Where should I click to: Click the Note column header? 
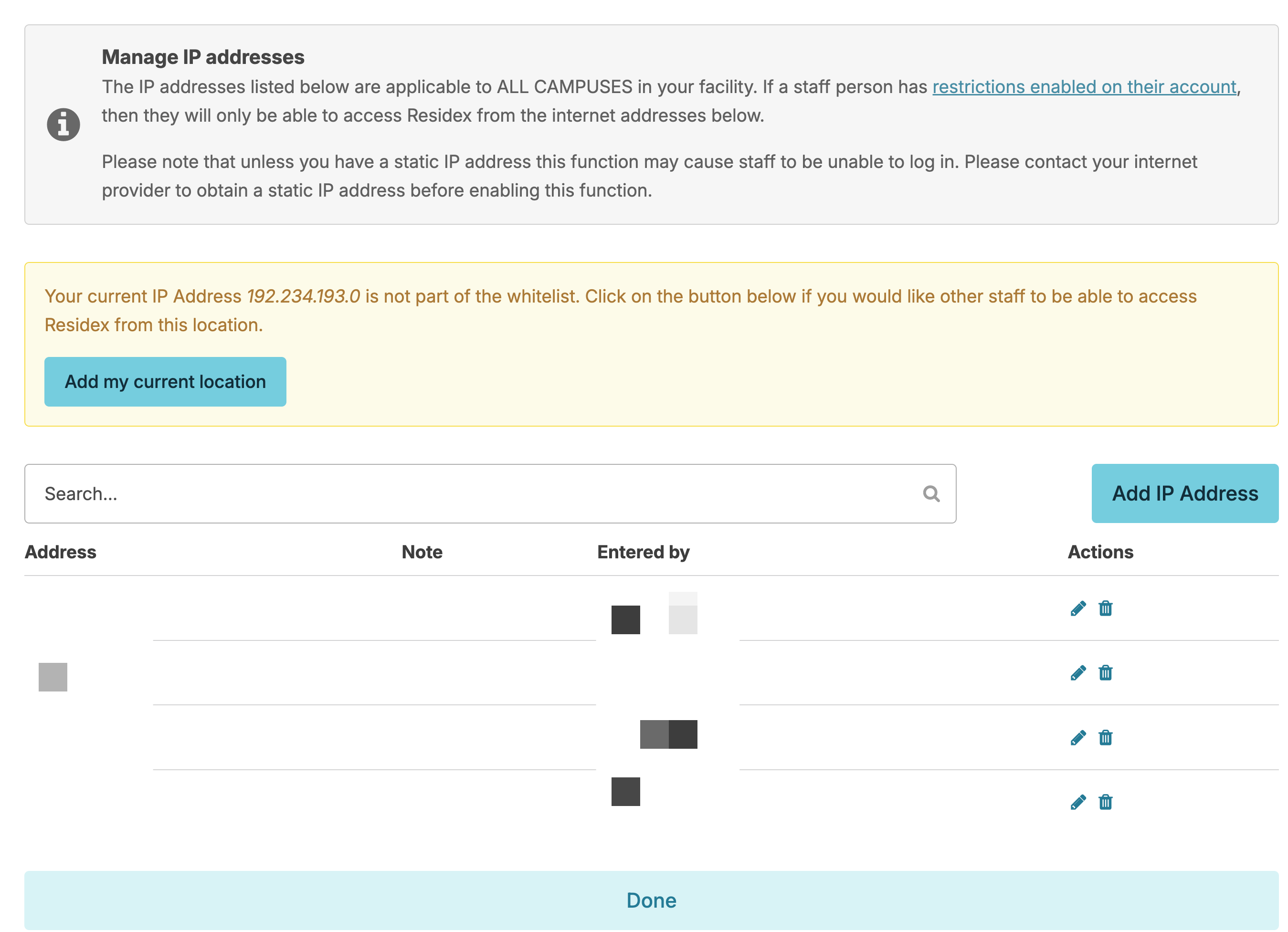(422, 552)
